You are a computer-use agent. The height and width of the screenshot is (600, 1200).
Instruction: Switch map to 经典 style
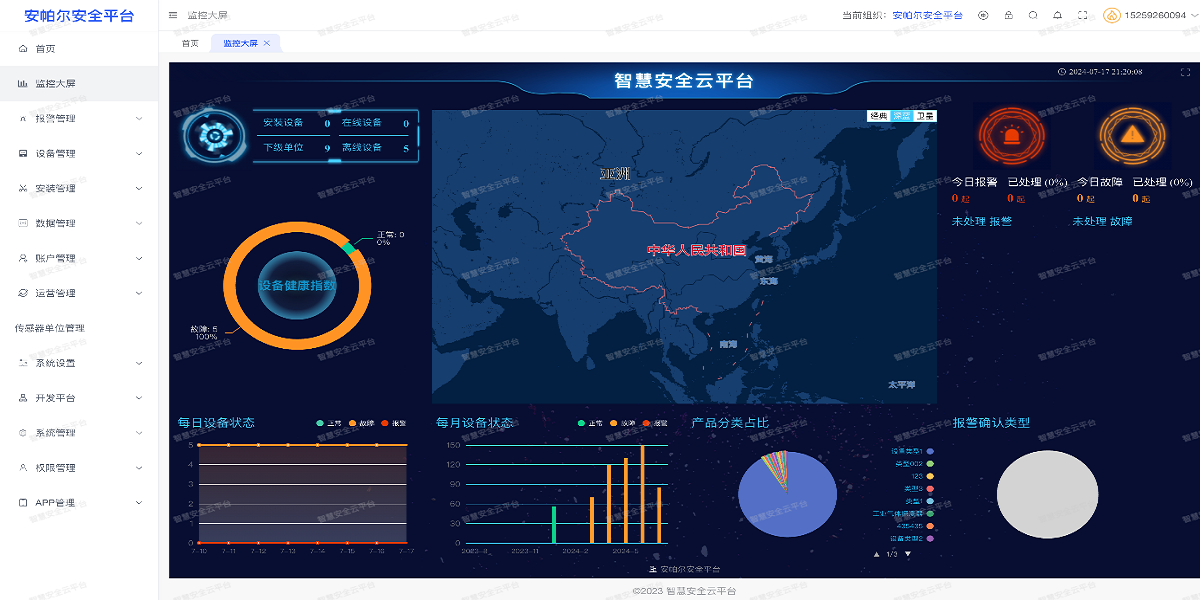878,116
